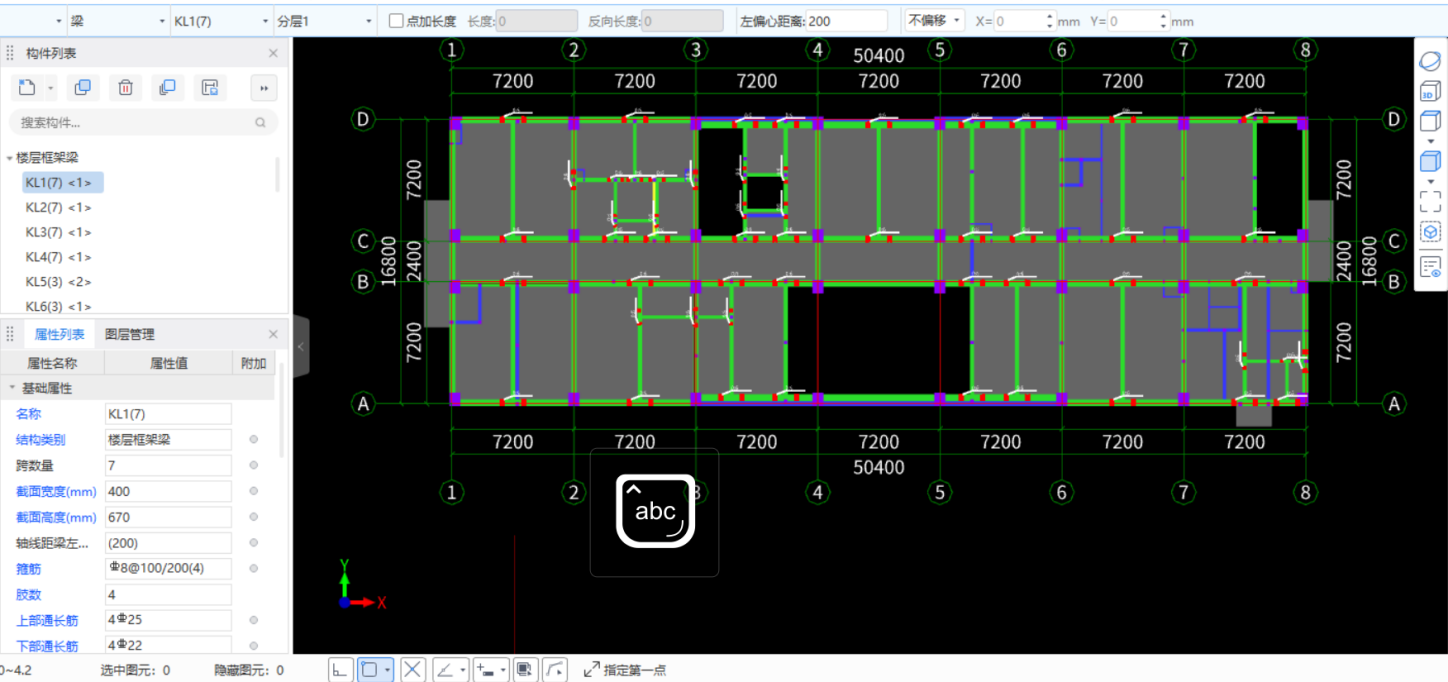Select KL4(7) <1> in component list
1448x682 pixels.
pos(58,257)
